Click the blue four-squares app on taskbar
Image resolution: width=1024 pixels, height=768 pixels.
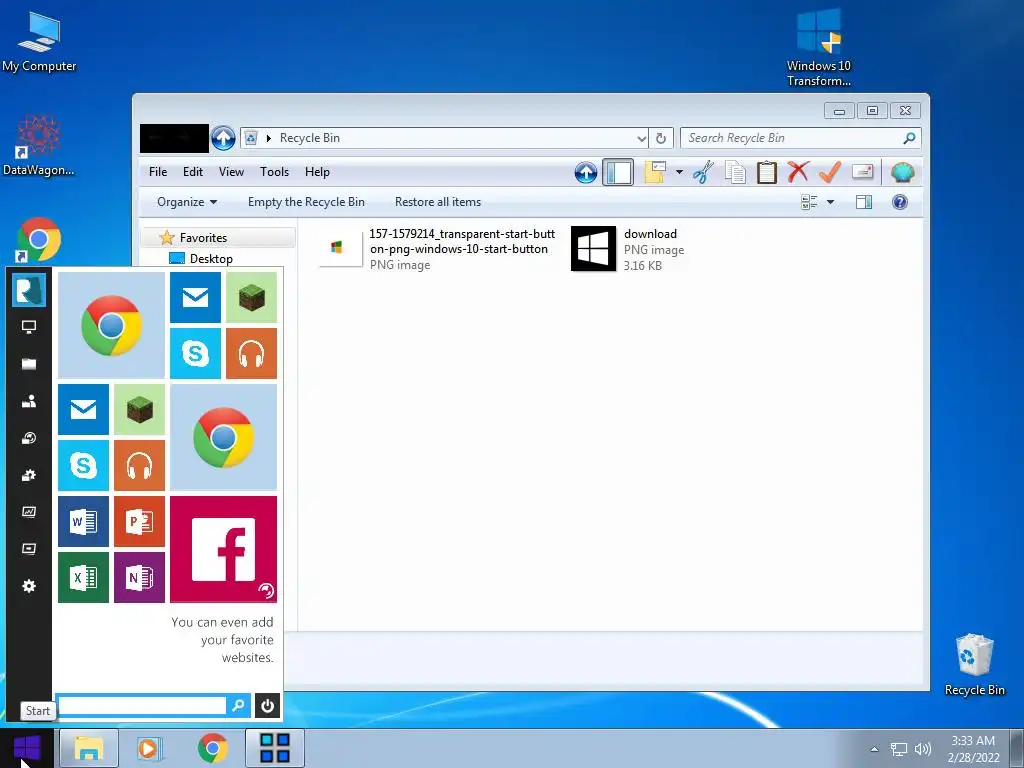coord(274,748)
